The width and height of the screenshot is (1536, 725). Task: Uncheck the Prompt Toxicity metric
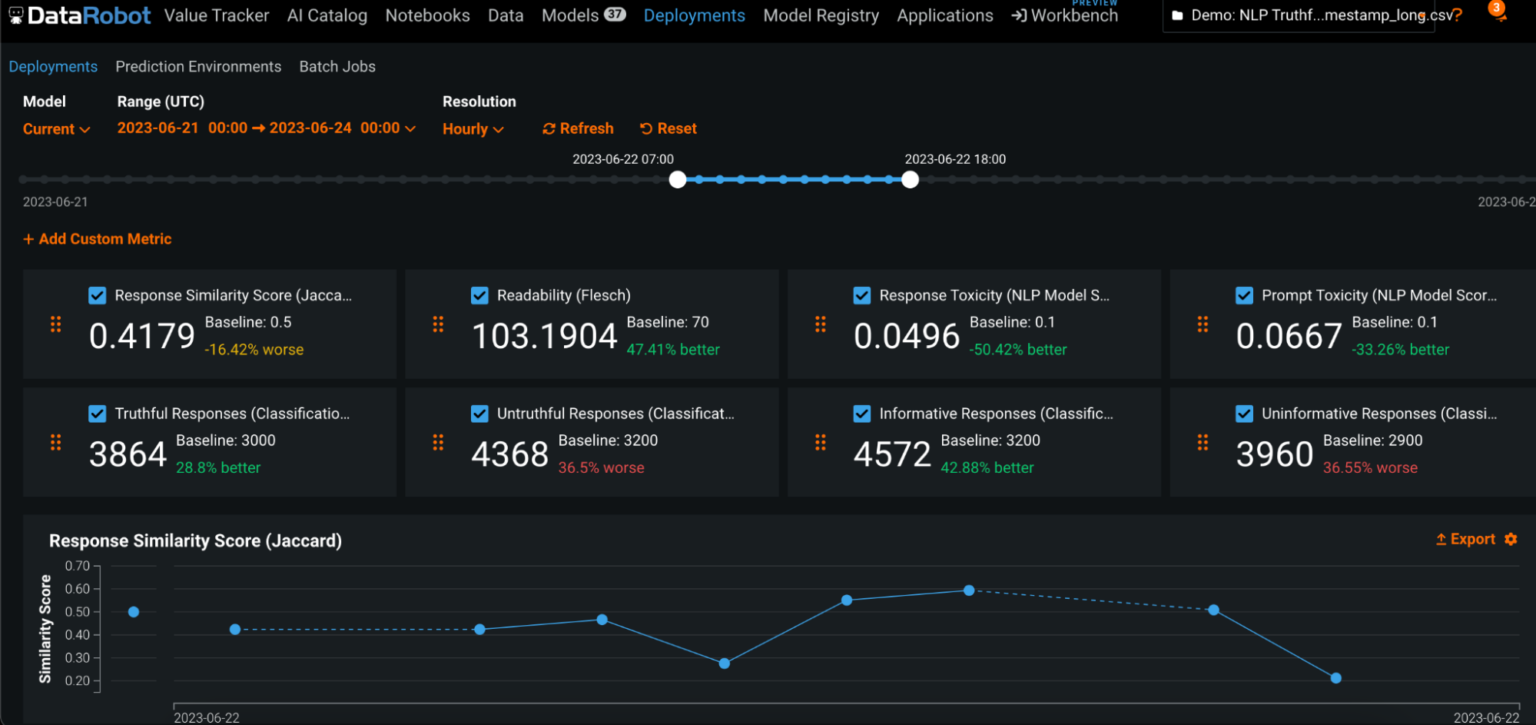click(1244, 295)
